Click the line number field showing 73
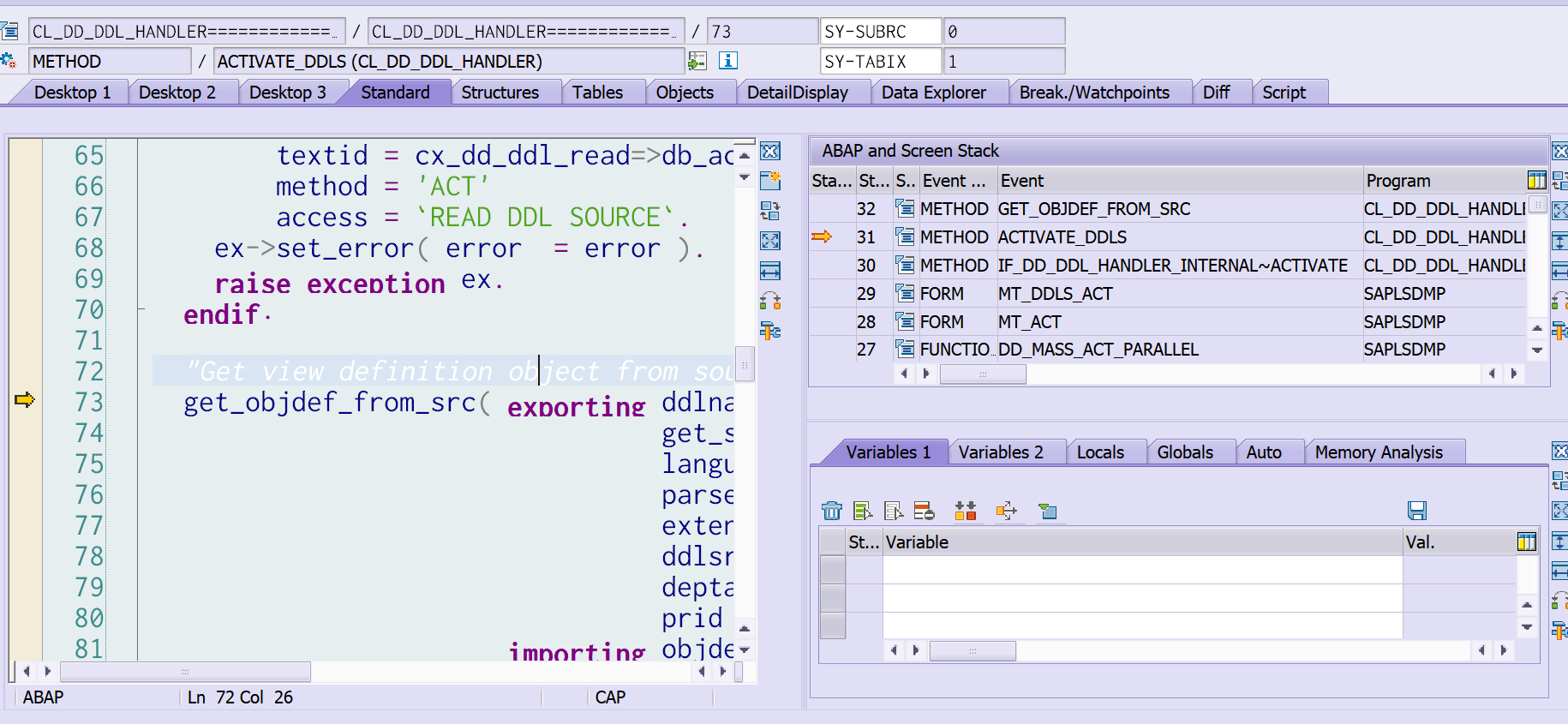 tap(763, 32)
